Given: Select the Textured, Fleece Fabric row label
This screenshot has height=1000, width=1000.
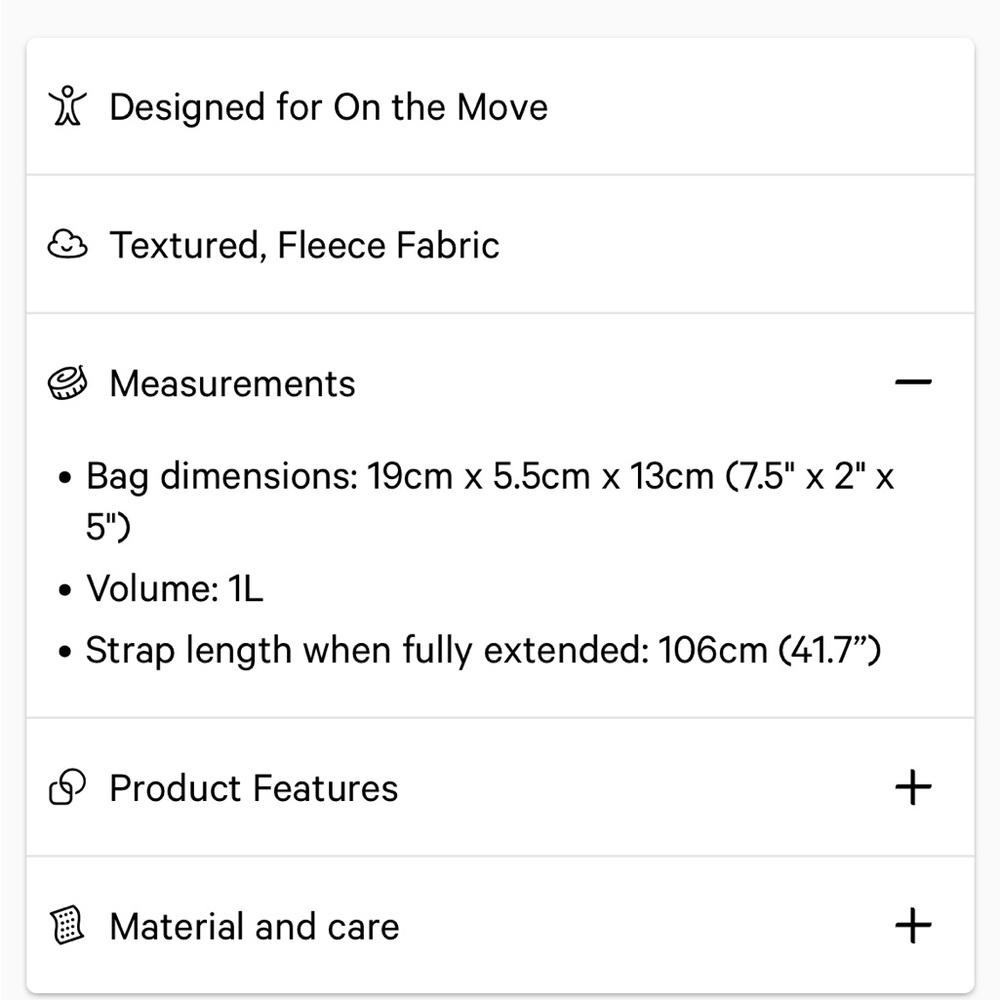Looking at the screenshot, I should (304, 245).
